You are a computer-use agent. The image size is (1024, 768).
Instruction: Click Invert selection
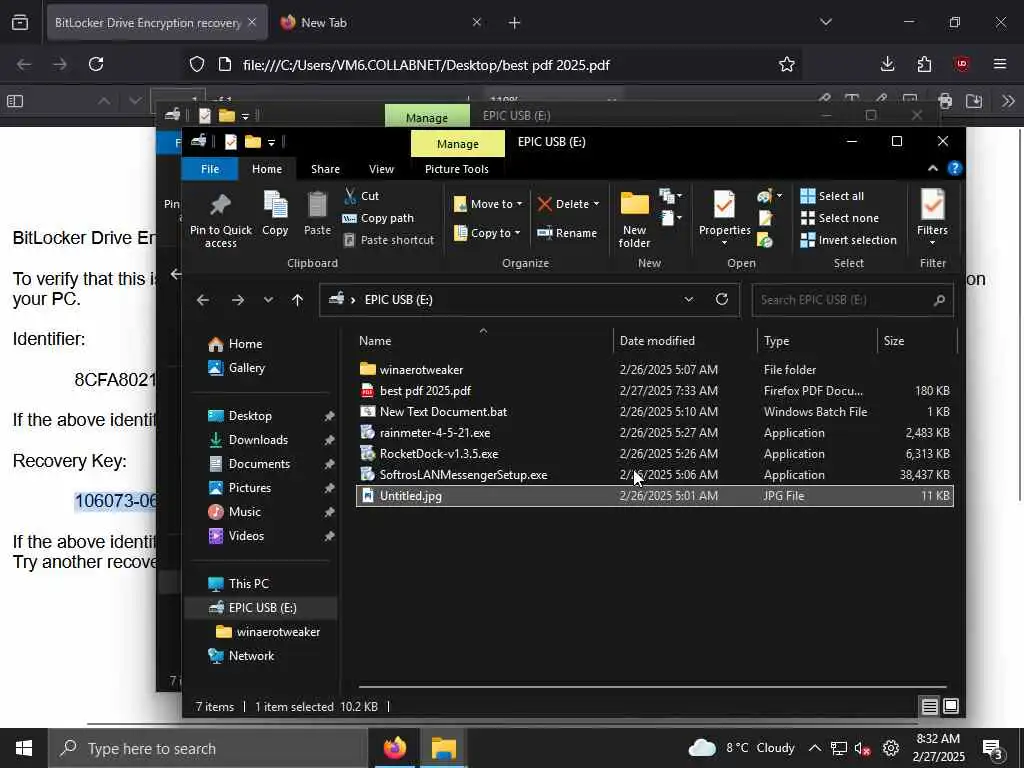point(849,240)
